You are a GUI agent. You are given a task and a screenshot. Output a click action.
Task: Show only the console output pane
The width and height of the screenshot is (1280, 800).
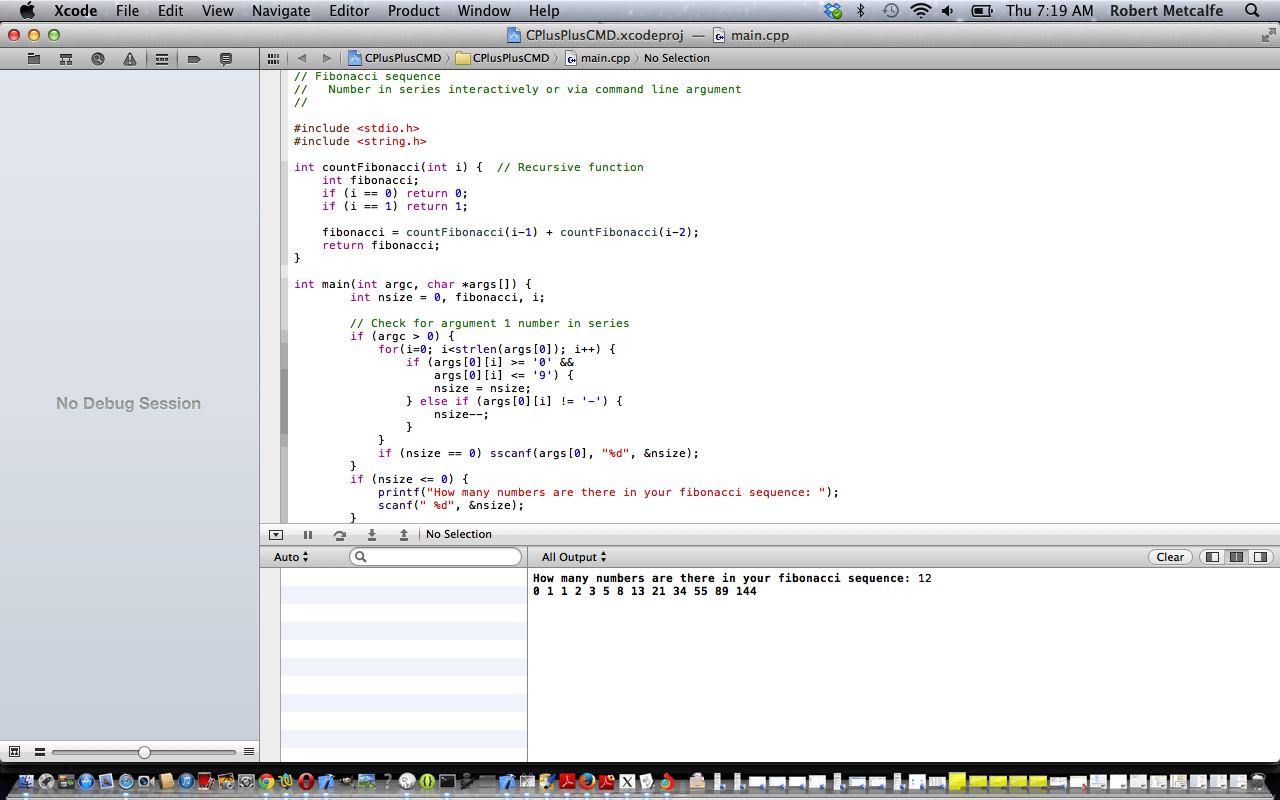(1258, 557)
